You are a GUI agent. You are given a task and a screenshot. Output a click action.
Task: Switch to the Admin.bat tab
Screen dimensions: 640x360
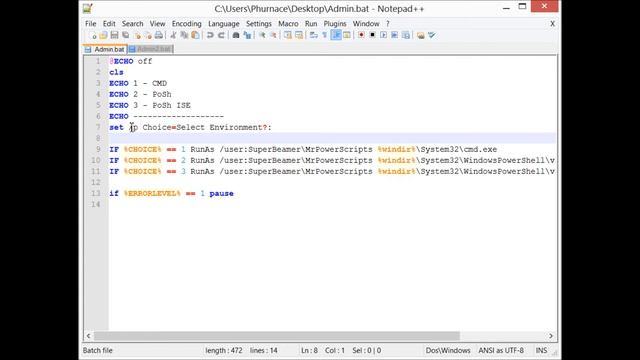tap(105, 49)
